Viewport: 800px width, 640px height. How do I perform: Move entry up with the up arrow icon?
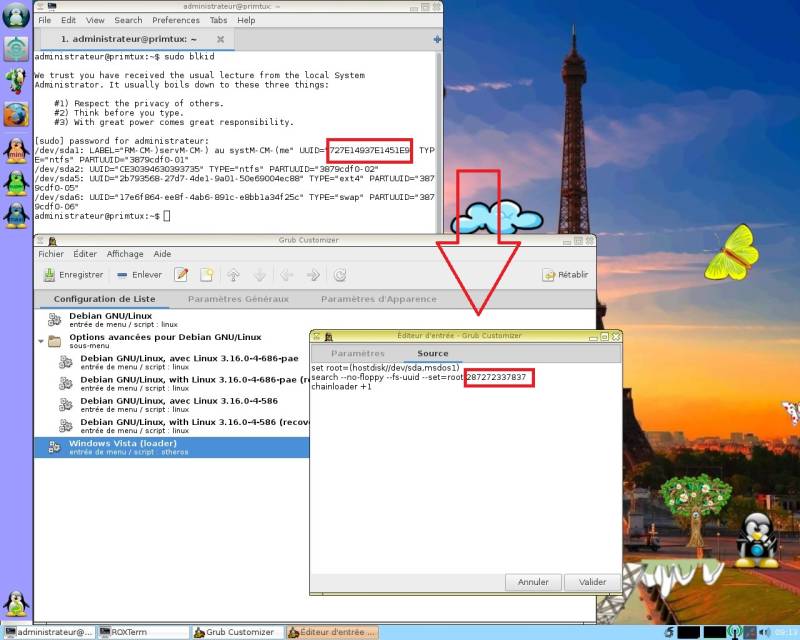(233, 276)
